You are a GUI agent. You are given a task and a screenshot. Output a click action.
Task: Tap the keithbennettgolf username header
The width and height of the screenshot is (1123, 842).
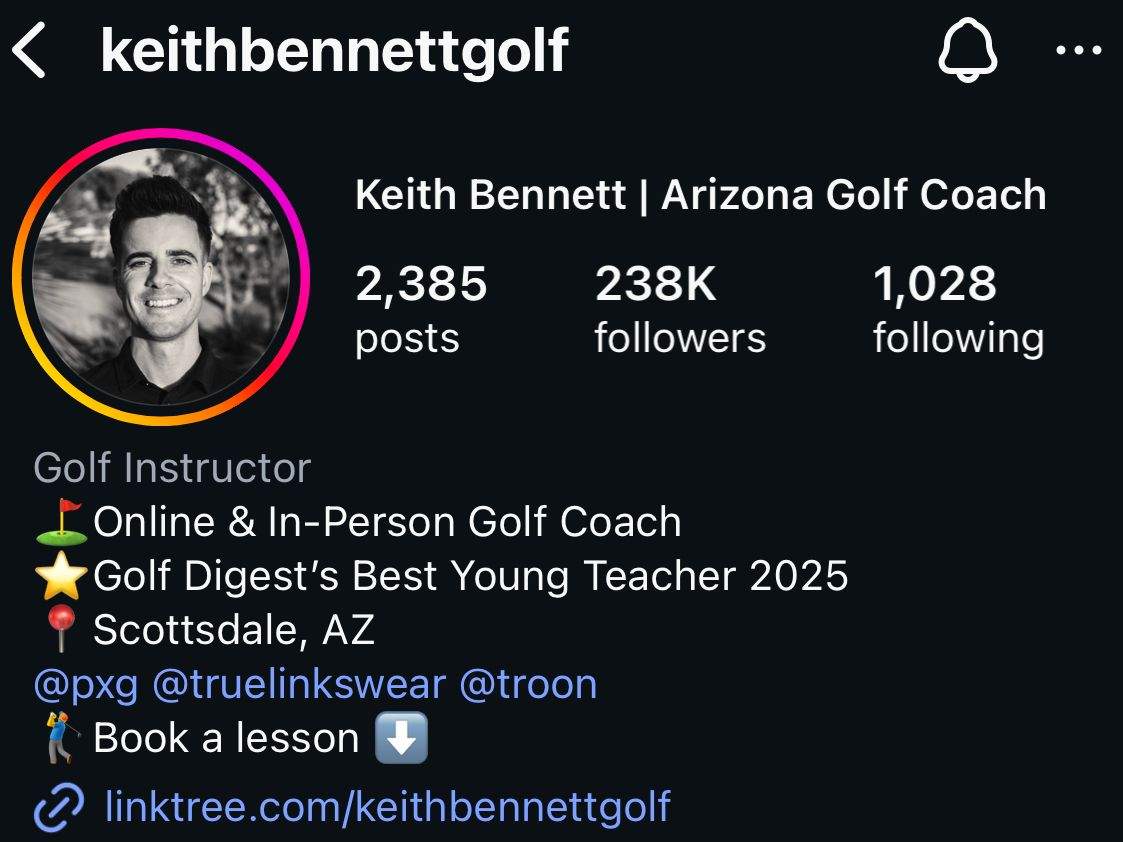tap(334, 52)
